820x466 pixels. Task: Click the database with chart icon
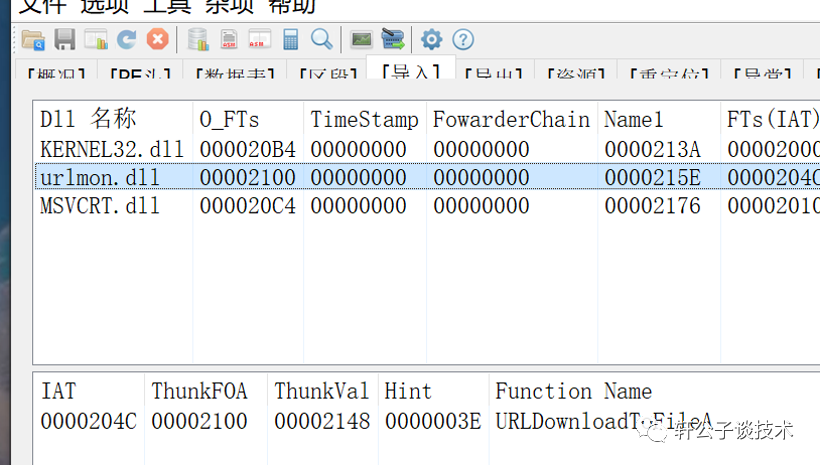(x=198, y=40)
